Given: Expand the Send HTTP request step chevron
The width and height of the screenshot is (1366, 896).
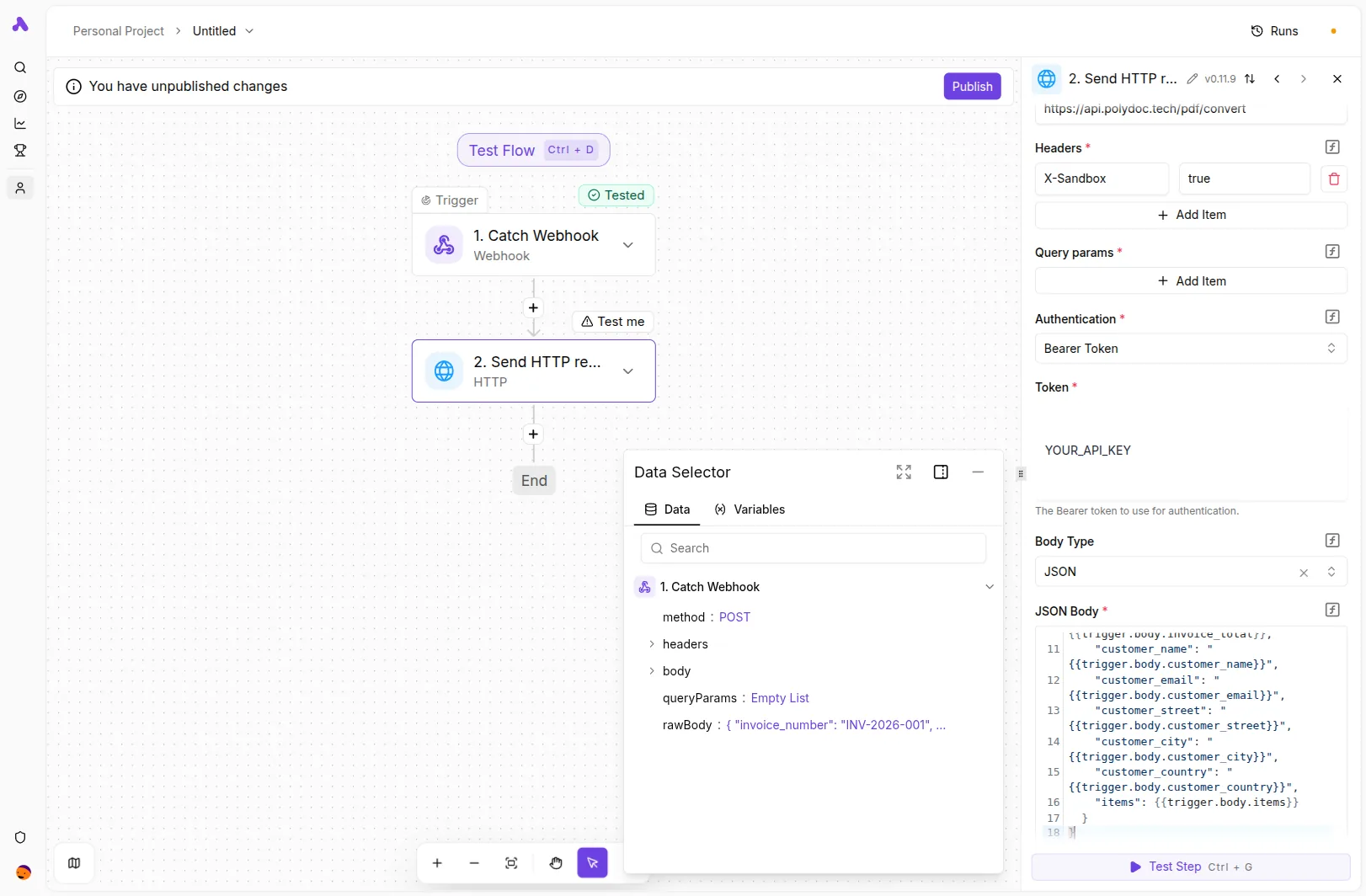Looking at the screenshot, I should 627,371.
